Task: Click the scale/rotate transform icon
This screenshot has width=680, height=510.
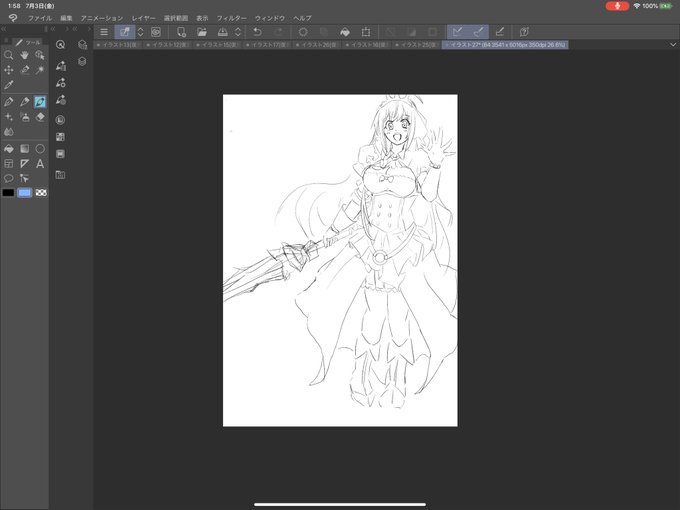Action: (366, 32)
